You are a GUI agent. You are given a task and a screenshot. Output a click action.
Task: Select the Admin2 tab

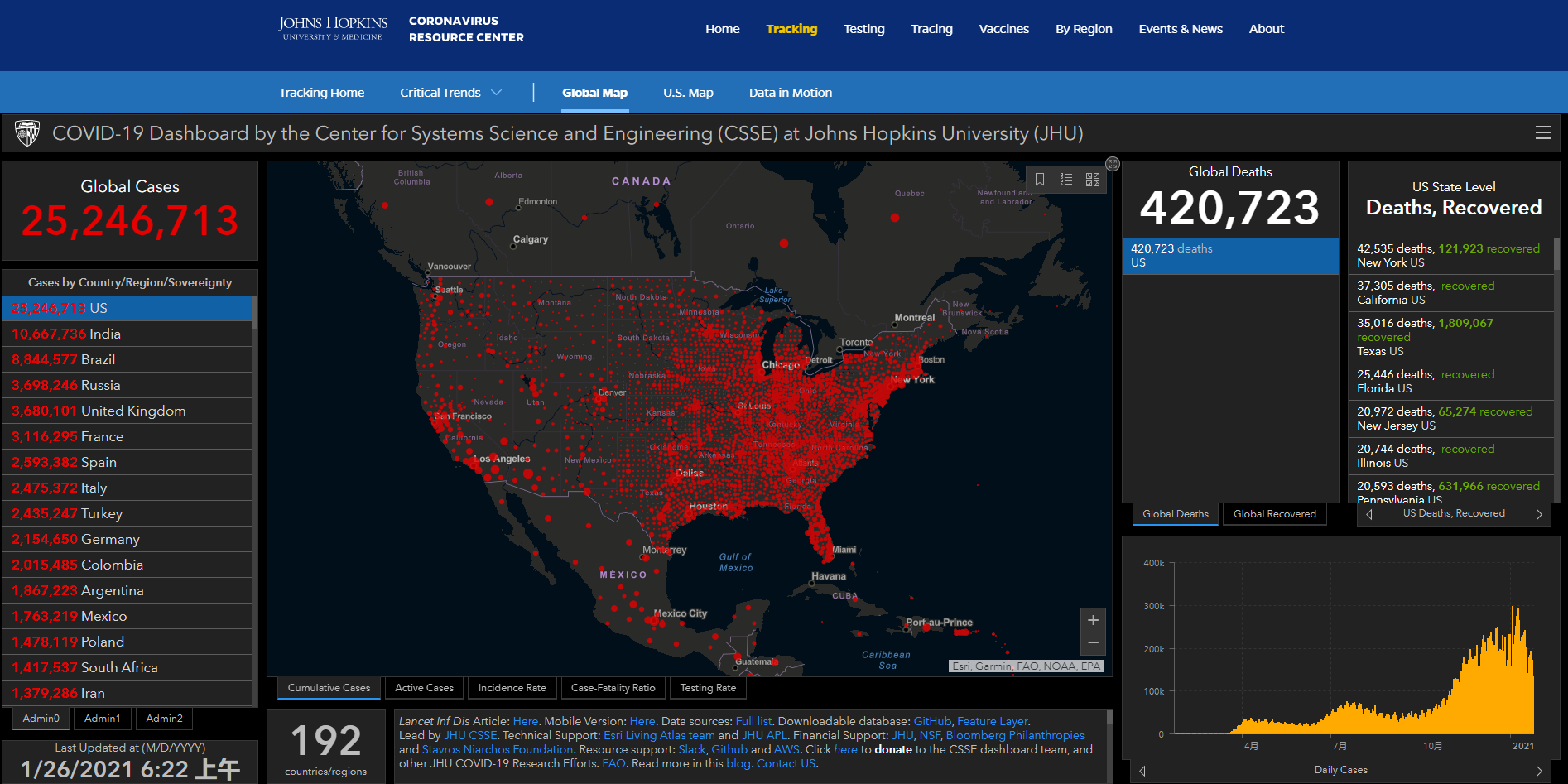click(x=164, y=719)
